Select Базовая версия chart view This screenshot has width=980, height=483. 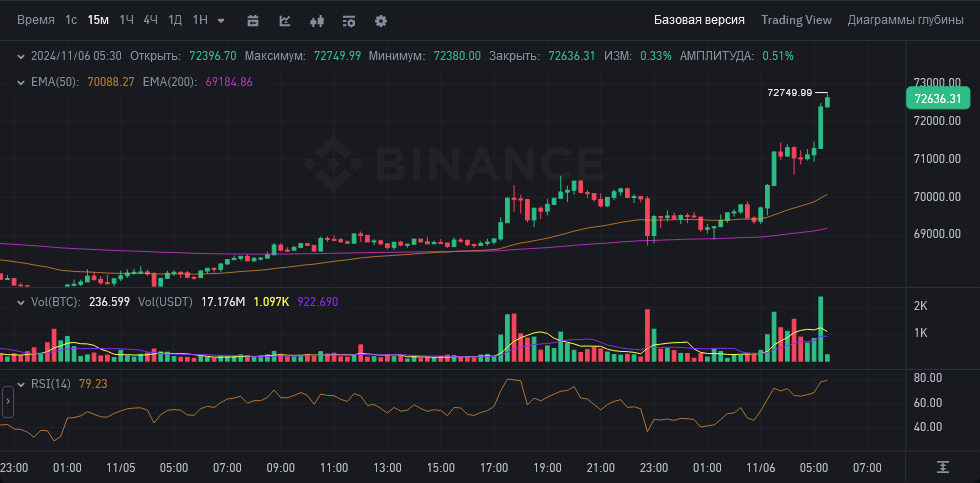(699, 20)
